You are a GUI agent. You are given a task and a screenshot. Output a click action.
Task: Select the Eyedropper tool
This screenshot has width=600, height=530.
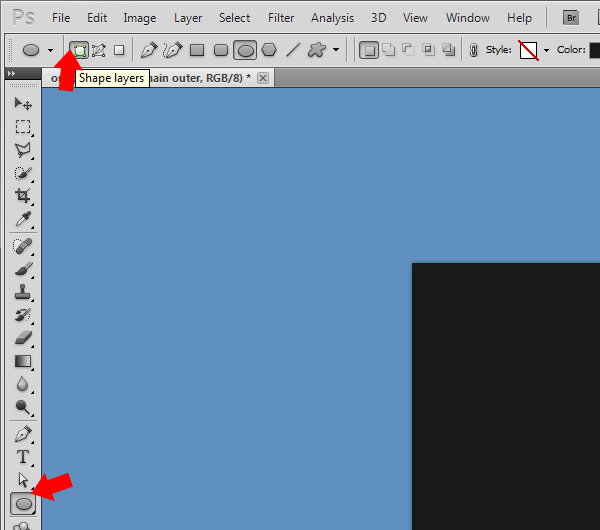[x=23, y=219]
